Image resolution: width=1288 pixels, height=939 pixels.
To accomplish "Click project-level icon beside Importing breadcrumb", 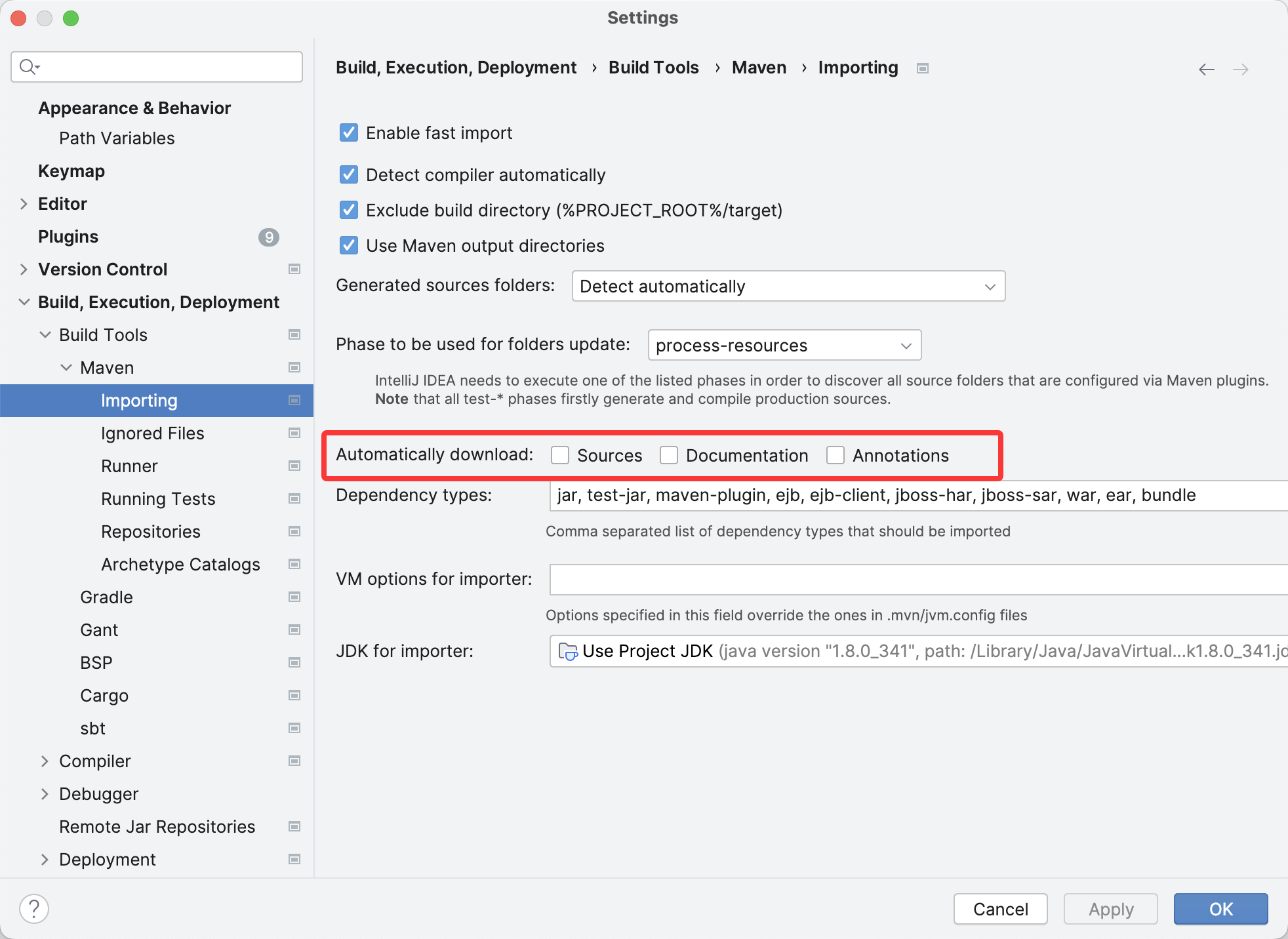I will [x=923, y=68].
